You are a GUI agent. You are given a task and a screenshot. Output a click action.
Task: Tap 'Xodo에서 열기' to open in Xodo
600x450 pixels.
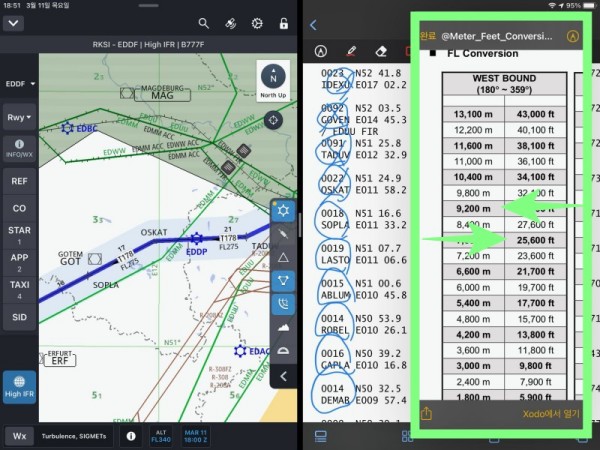(550, 414)
